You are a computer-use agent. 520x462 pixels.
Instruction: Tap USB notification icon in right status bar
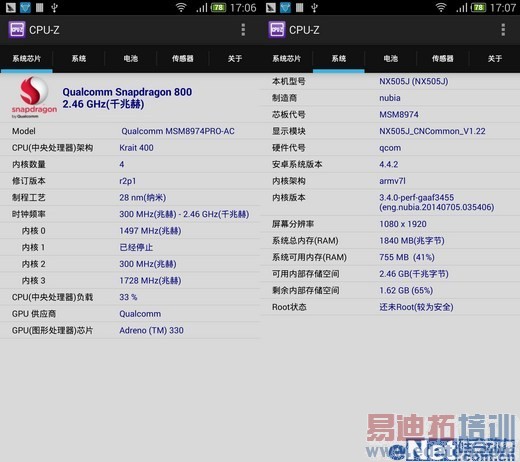314,7
